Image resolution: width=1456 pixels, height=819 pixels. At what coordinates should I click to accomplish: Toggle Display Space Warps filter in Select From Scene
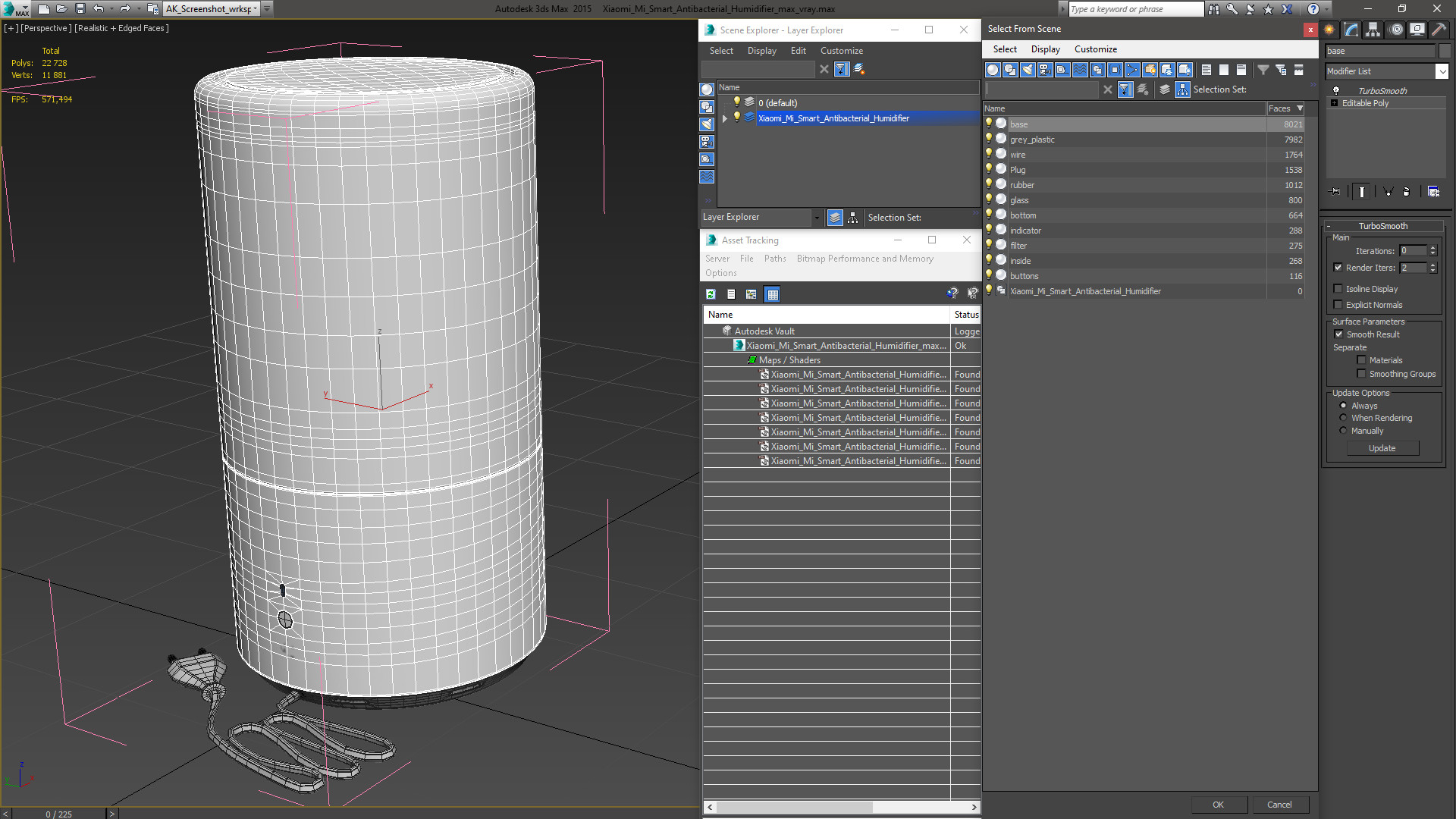pyautogui.click(x=1080, y=70)
